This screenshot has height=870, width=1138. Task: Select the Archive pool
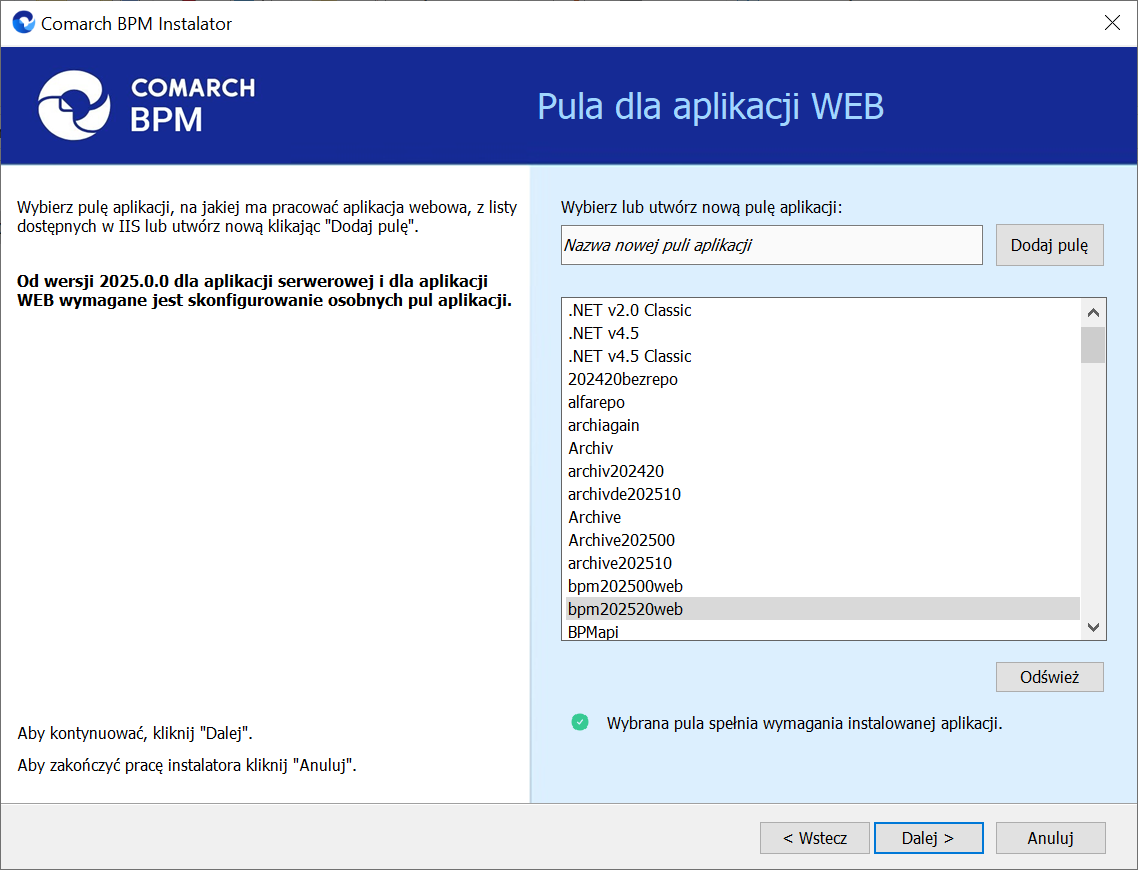click(x=823, y=517)
